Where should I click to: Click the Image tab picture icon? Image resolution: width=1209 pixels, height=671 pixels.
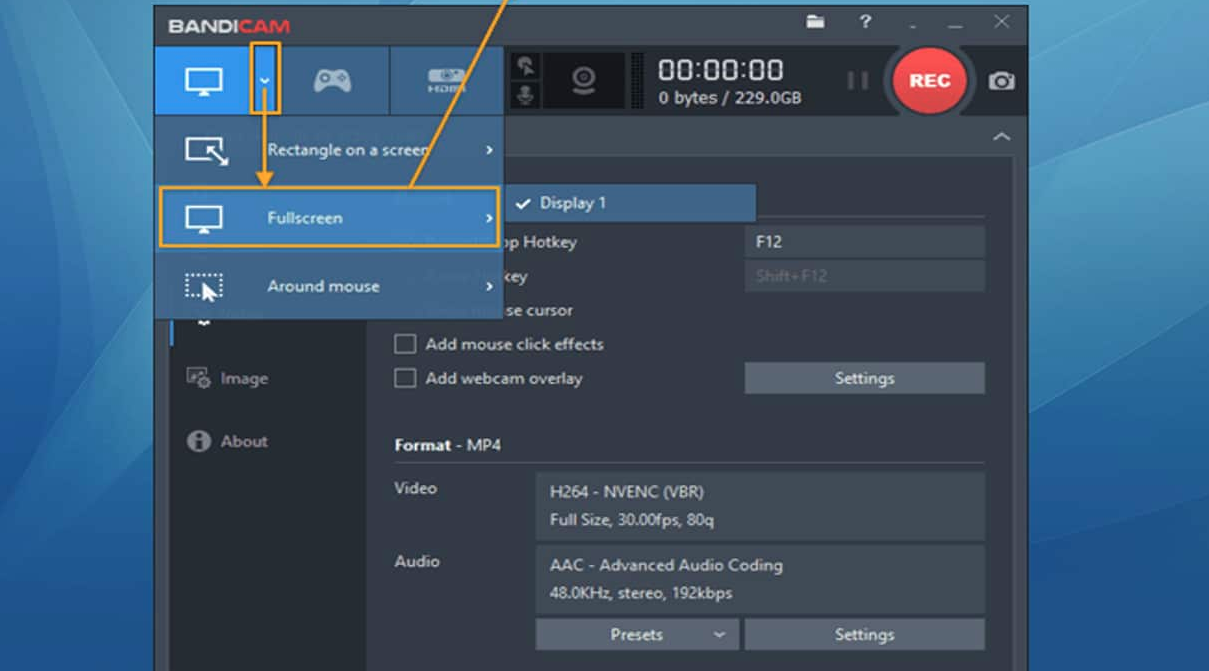pos(198,378)
